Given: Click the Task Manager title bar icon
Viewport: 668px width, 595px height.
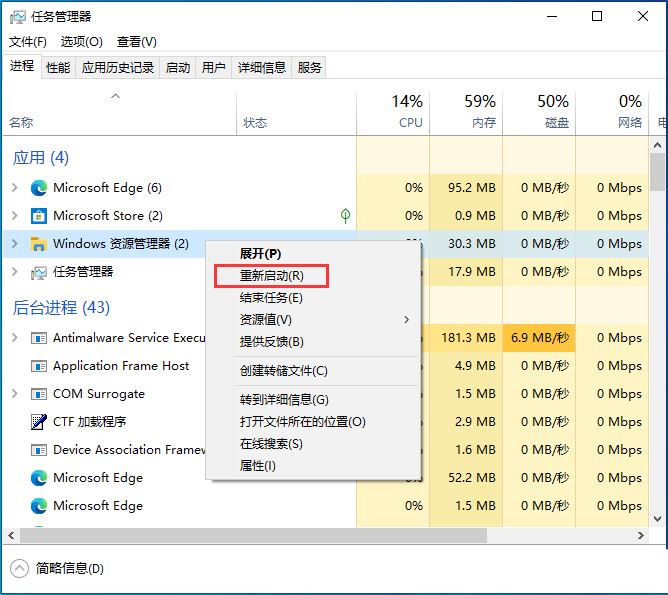Looking at the screenshot, I should coord(17,17).
